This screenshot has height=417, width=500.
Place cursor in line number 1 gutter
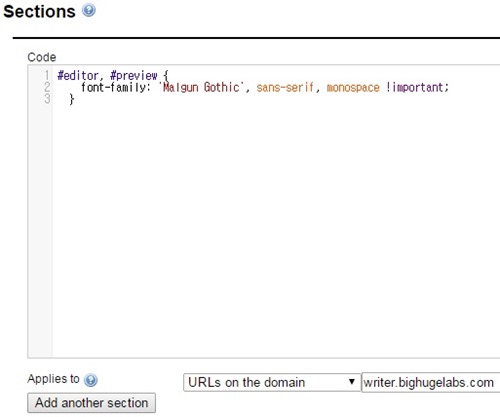coord(47,75)
